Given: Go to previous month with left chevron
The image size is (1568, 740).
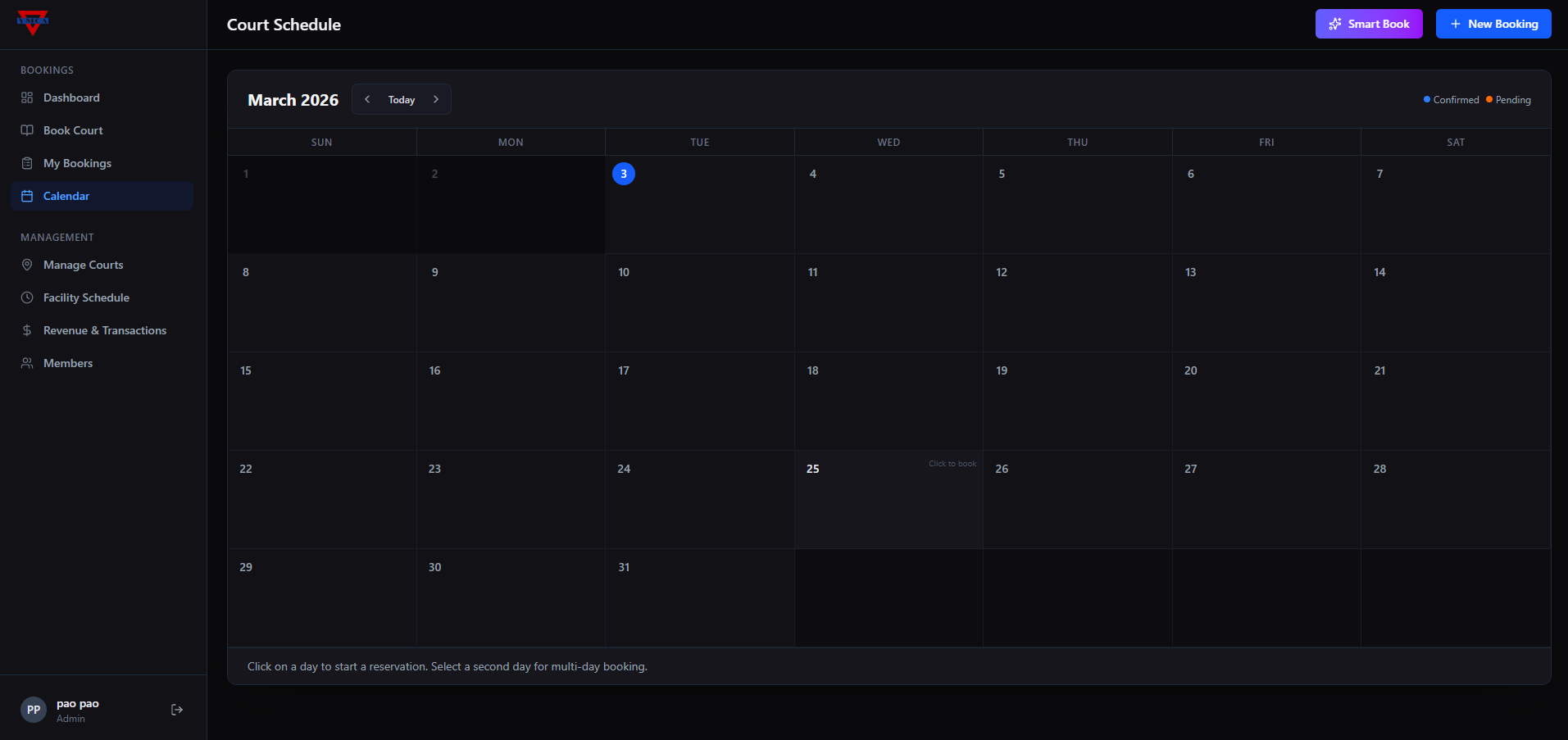Looking at the screenshot, I should pyautogui.click(x=367, y=99).
